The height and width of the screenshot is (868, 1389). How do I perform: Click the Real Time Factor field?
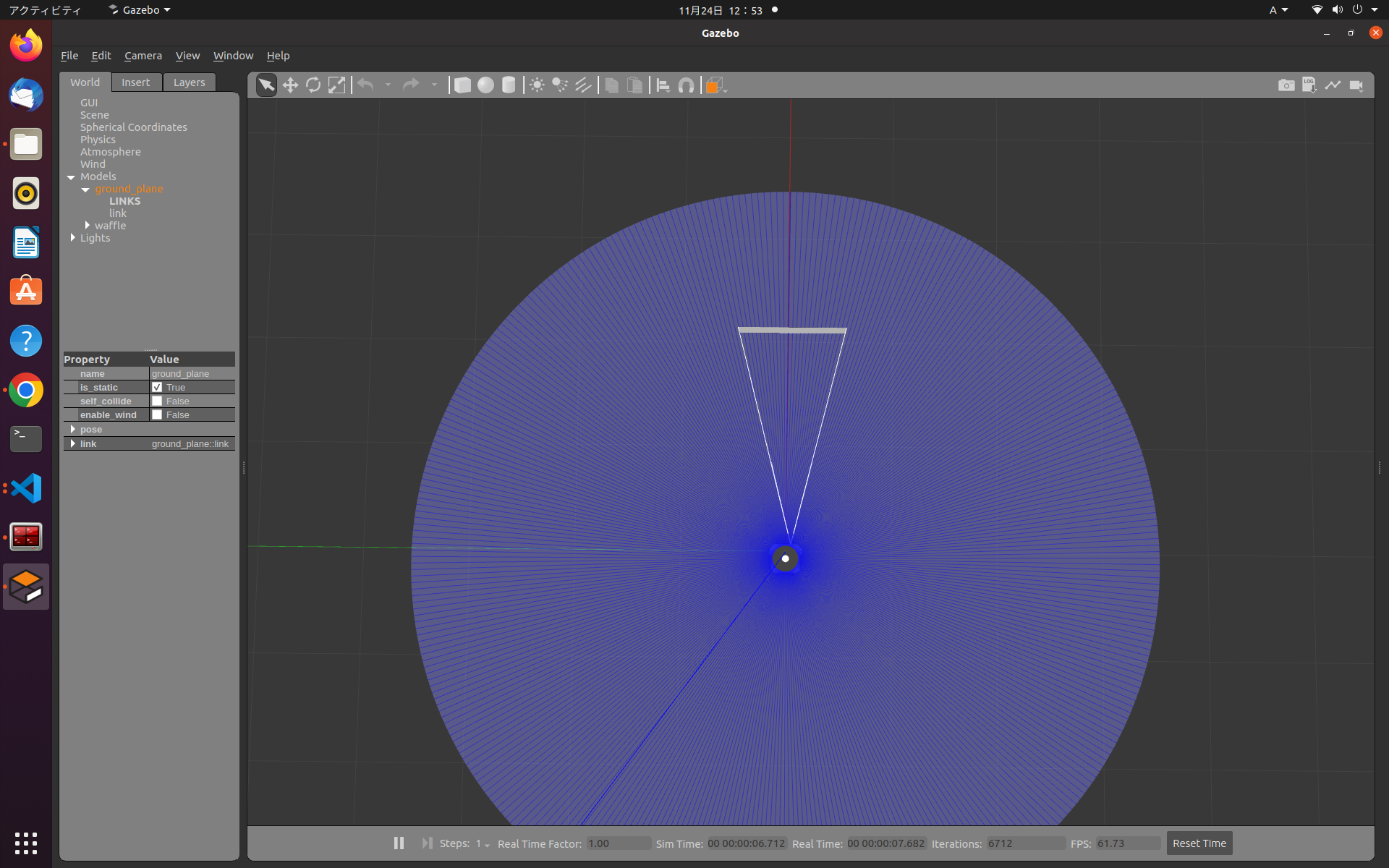[619, 843]
